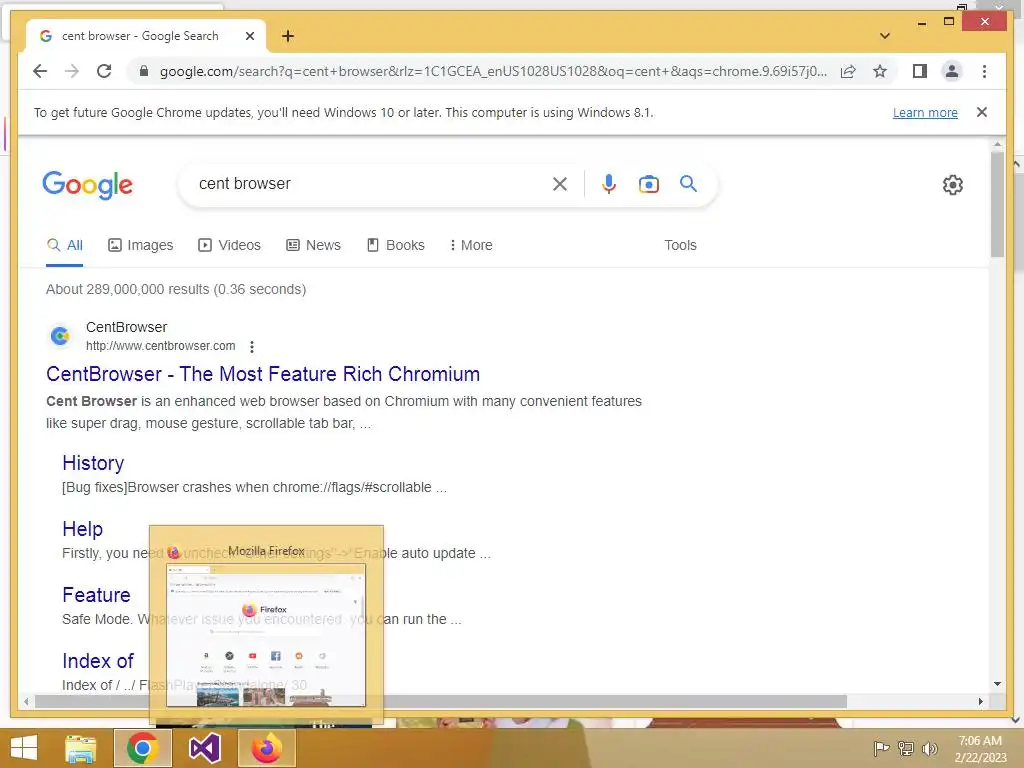Open the search Tools options
Screen dimensions: 1024x768
tap(680, 246)
